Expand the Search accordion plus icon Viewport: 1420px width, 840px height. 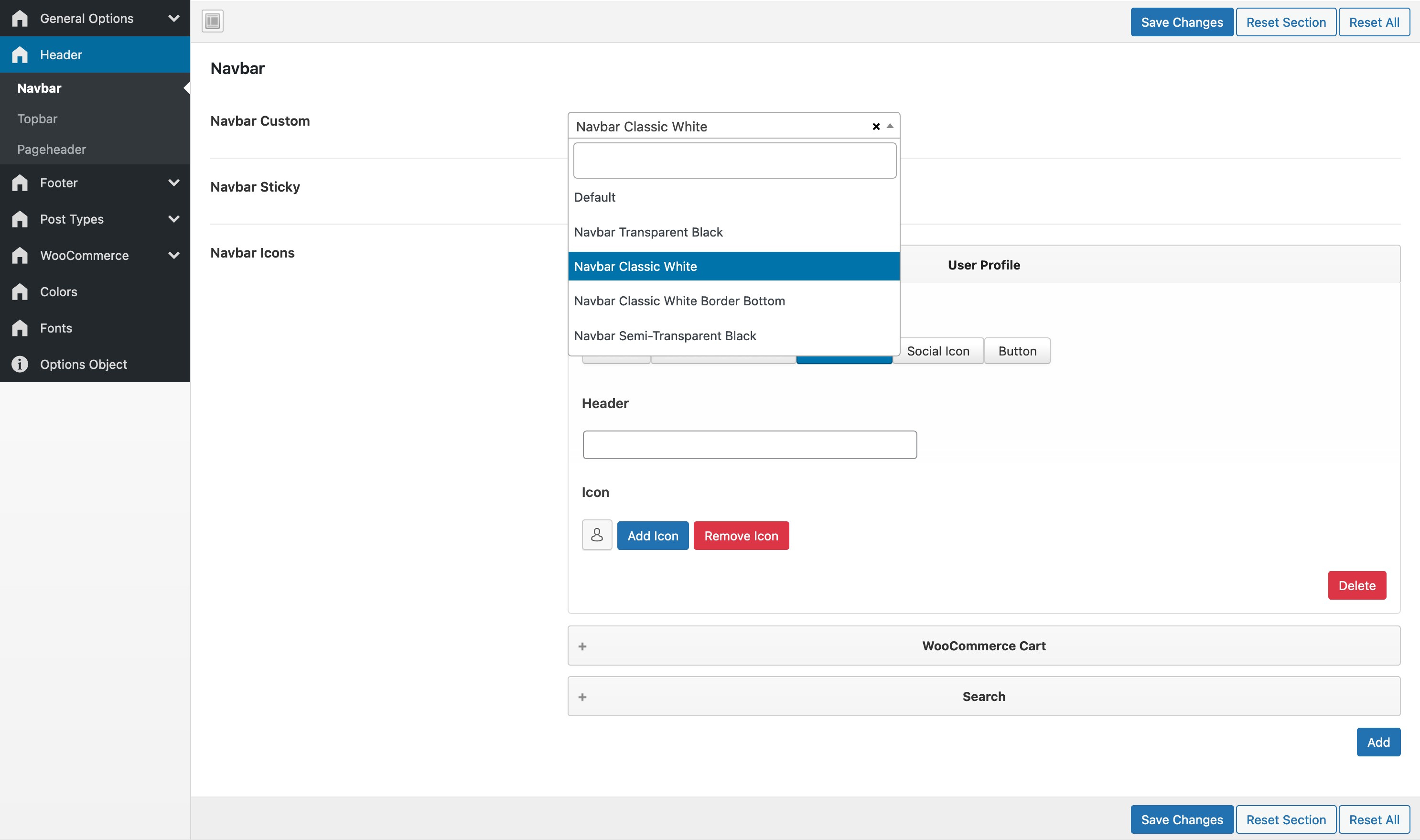tap(582, 697)
